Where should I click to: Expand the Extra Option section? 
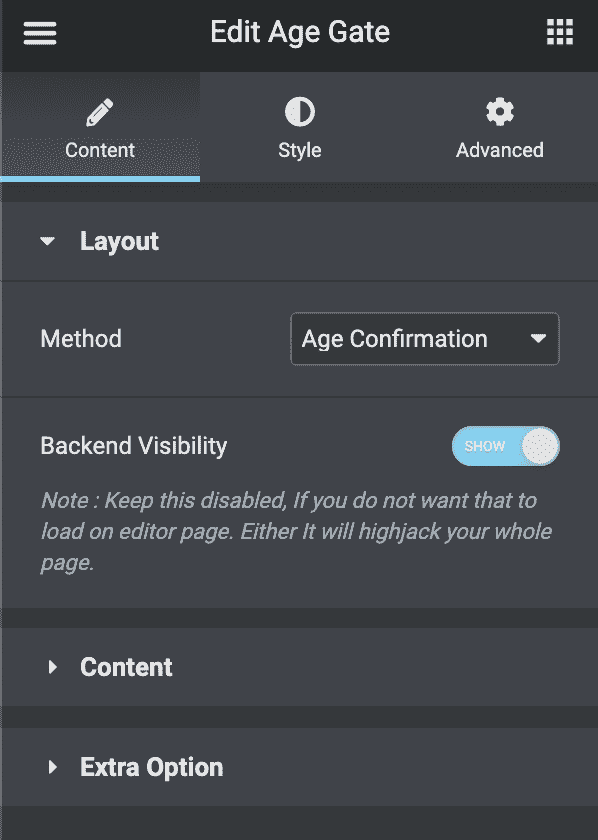click(150, 767)
